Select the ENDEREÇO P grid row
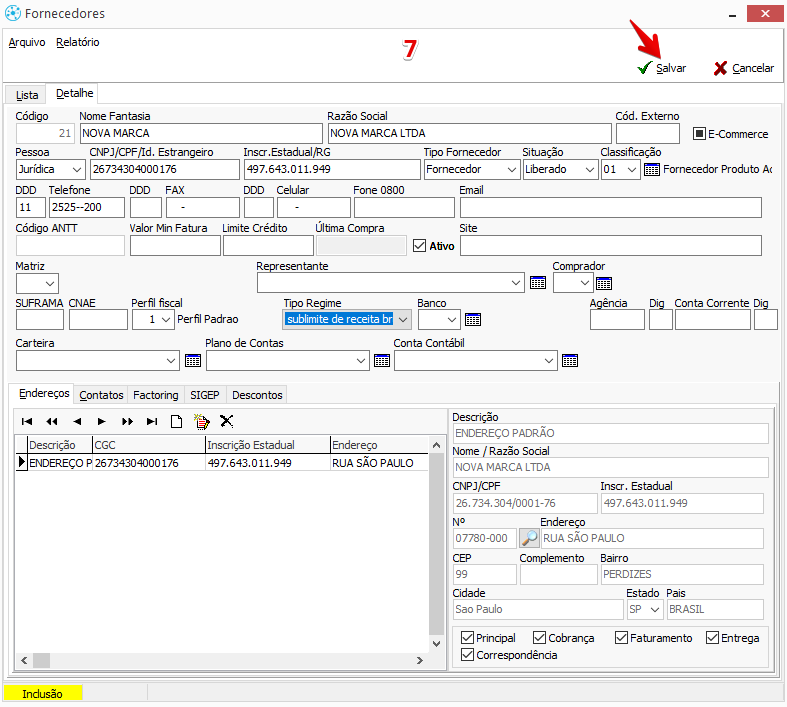The height and width of the screenshot is (707, 787). click(x=222, y=463)
